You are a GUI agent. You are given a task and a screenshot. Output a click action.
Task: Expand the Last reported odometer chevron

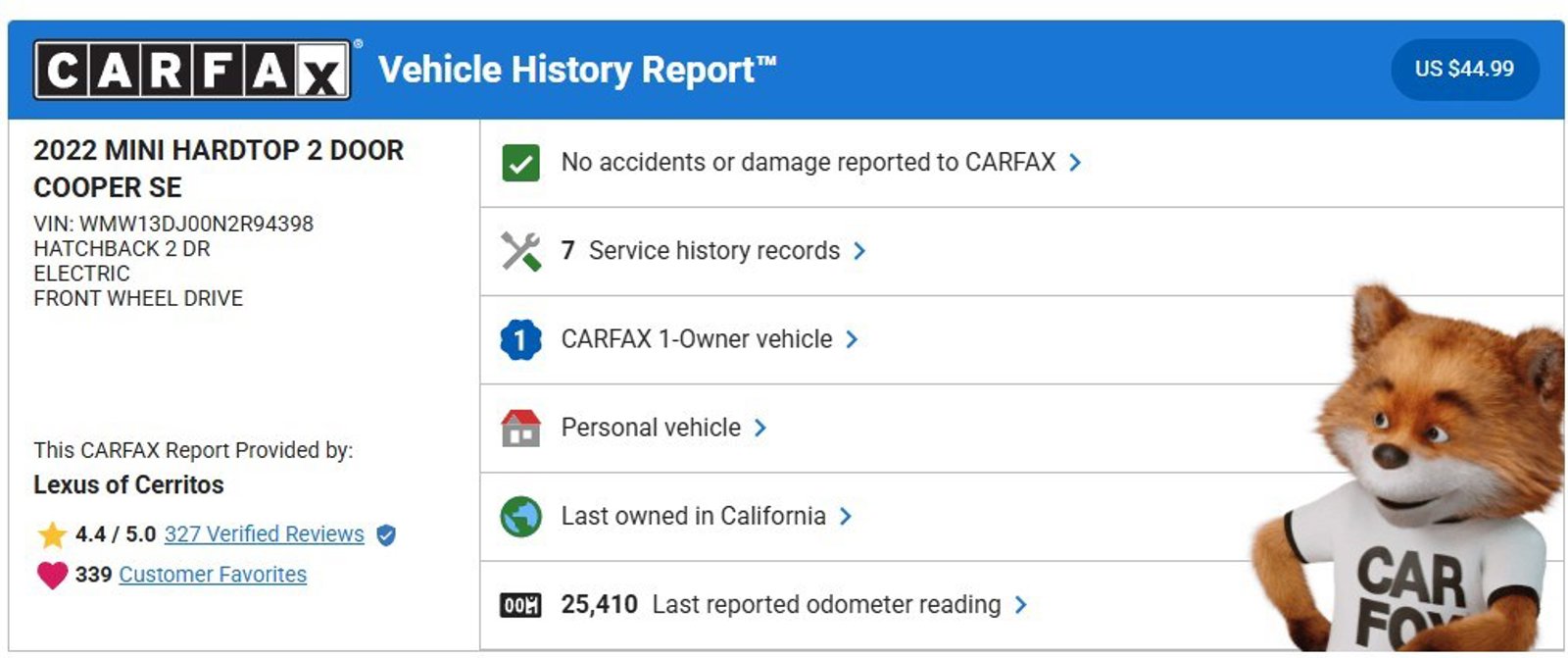coord(1020,605)
